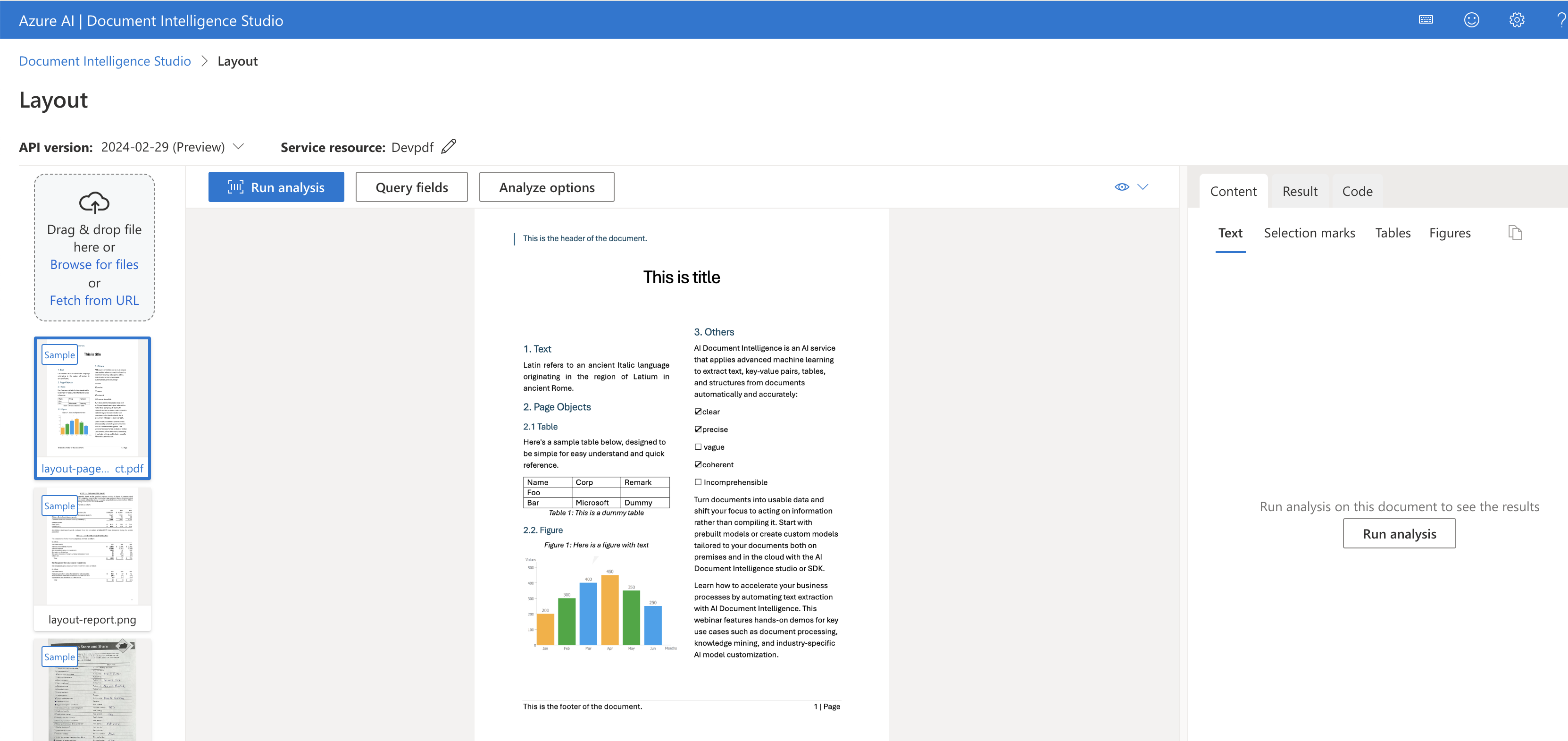Click the keyboard icon in the top bar
1568x741 pixels.
1426,19
